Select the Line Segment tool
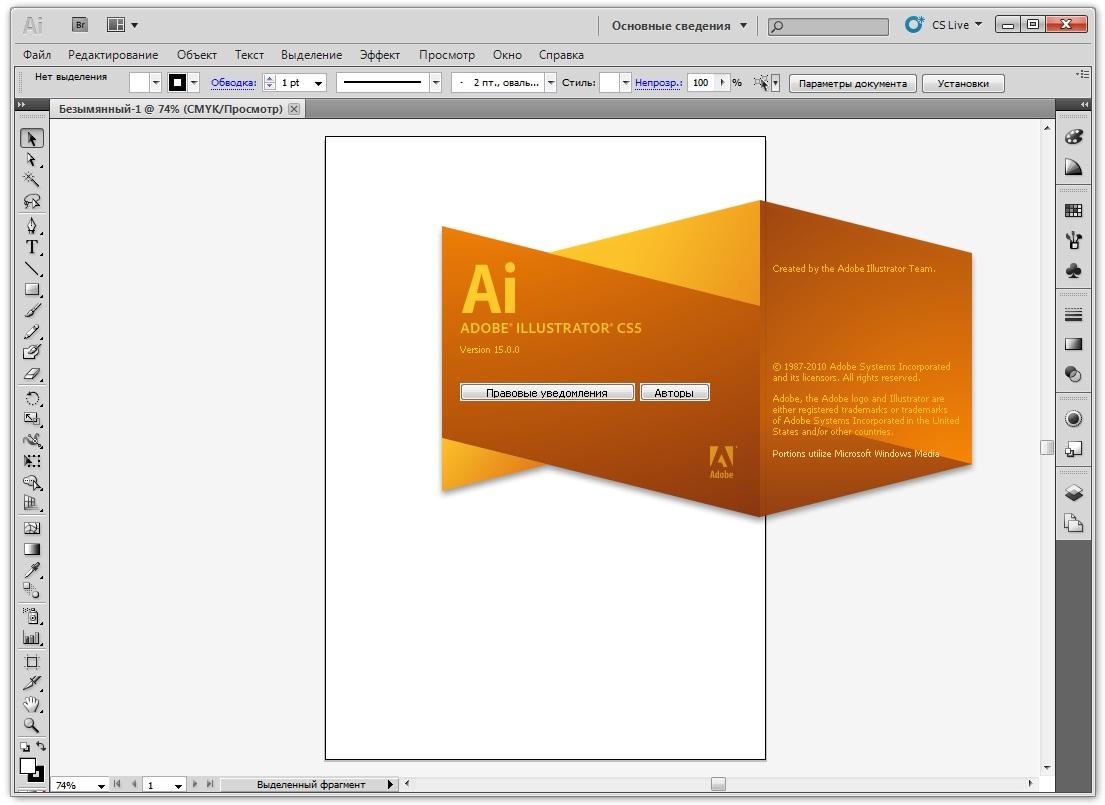The height and width of the screenshot is (805, 1105). coord(32,269)
